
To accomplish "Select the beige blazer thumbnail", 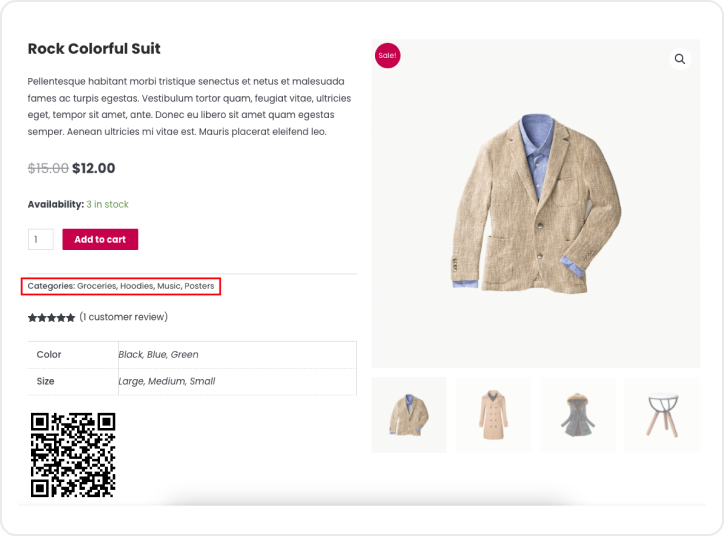I will click(409, 414).
